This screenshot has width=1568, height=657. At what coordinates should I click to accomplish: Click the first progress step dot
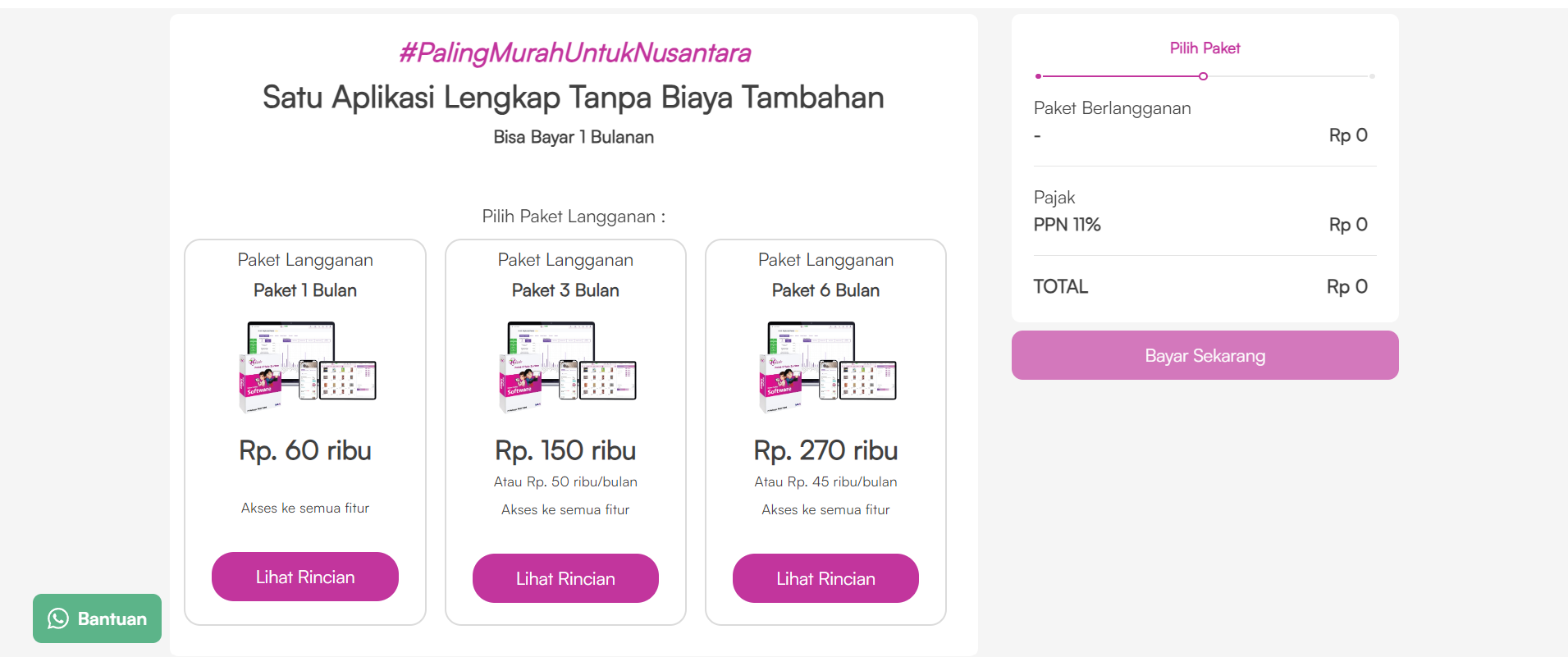(x=1038, y=76)
